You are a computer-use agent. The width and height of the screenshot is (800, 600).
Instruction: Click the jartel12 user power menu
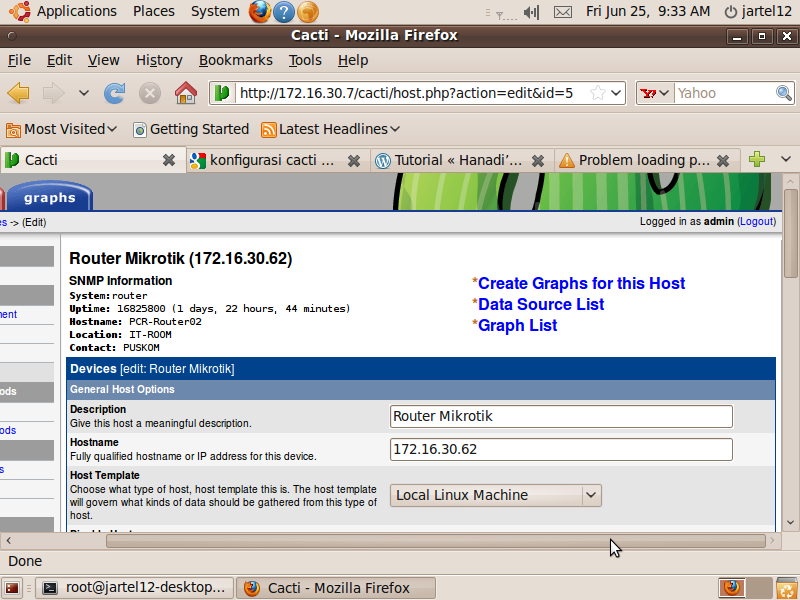pos(758,11)
